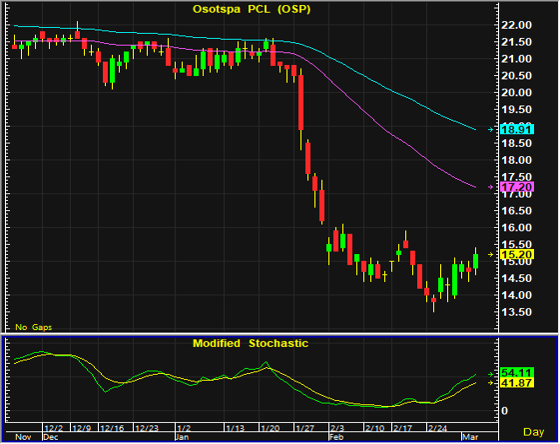Screen dimensions: 560x444
Task: Click the Osotspa PCL (OSP) chart title
Action: (252, 9)
